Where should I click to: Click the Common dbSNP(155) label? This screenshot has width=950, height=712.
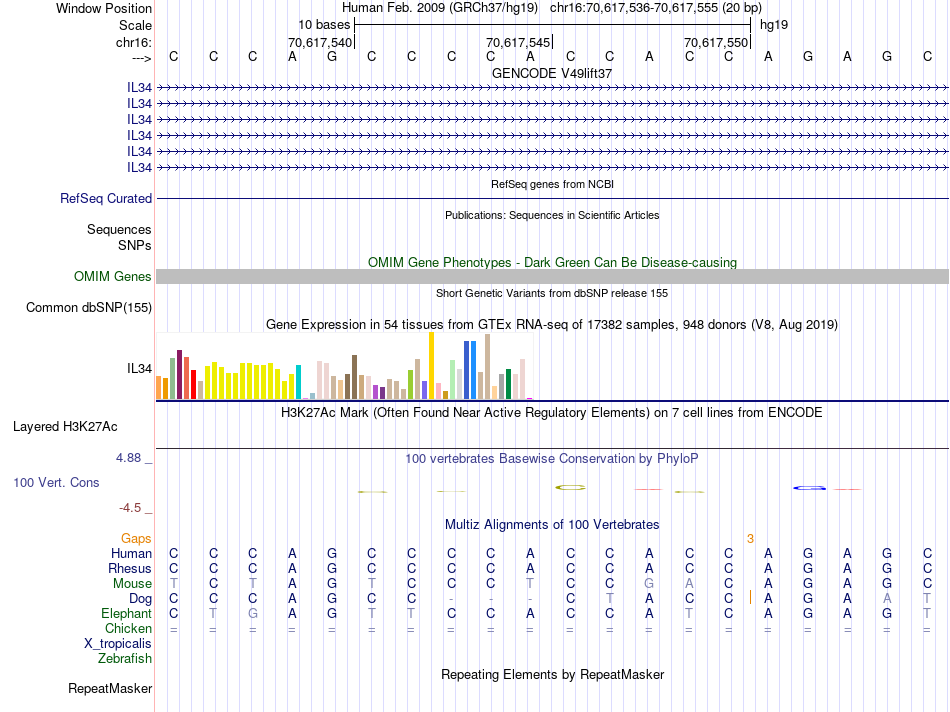point(89,308)
